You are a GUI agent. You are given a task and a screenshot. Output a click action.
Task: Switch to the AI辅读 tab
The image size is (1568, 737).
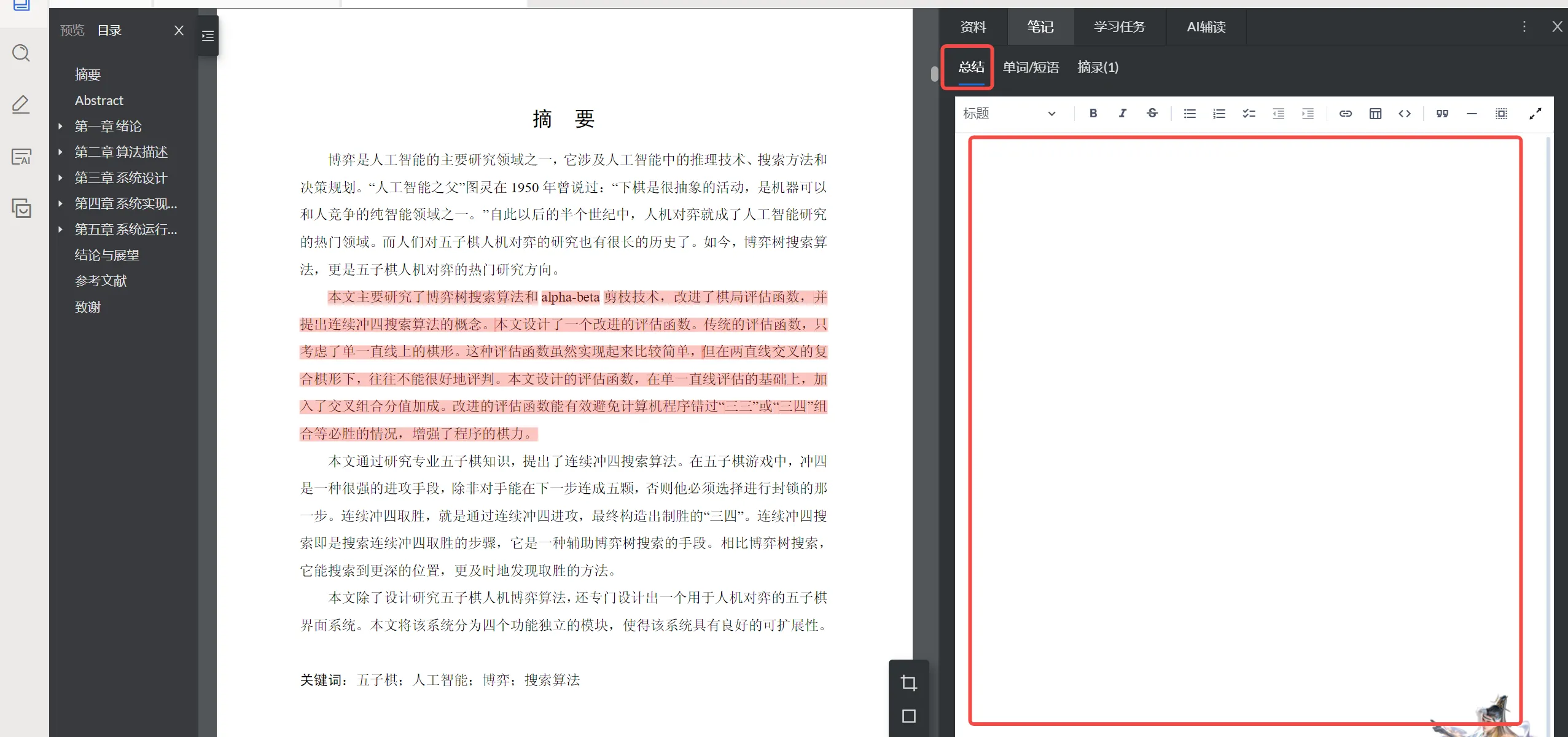(x=1206, y=27)
